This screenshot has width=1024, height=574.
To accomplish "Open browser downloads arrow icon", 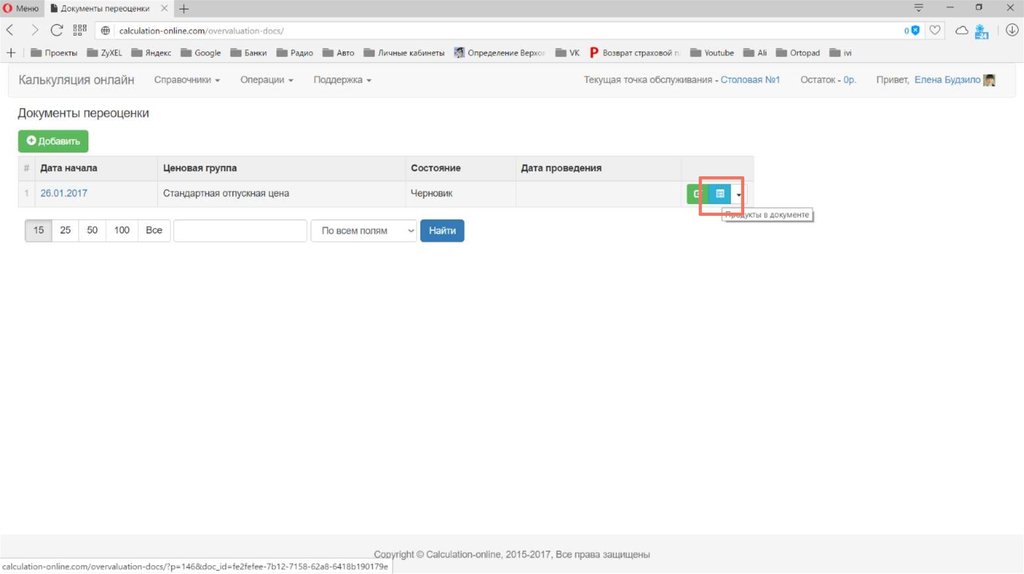I will click(1011, 30).
